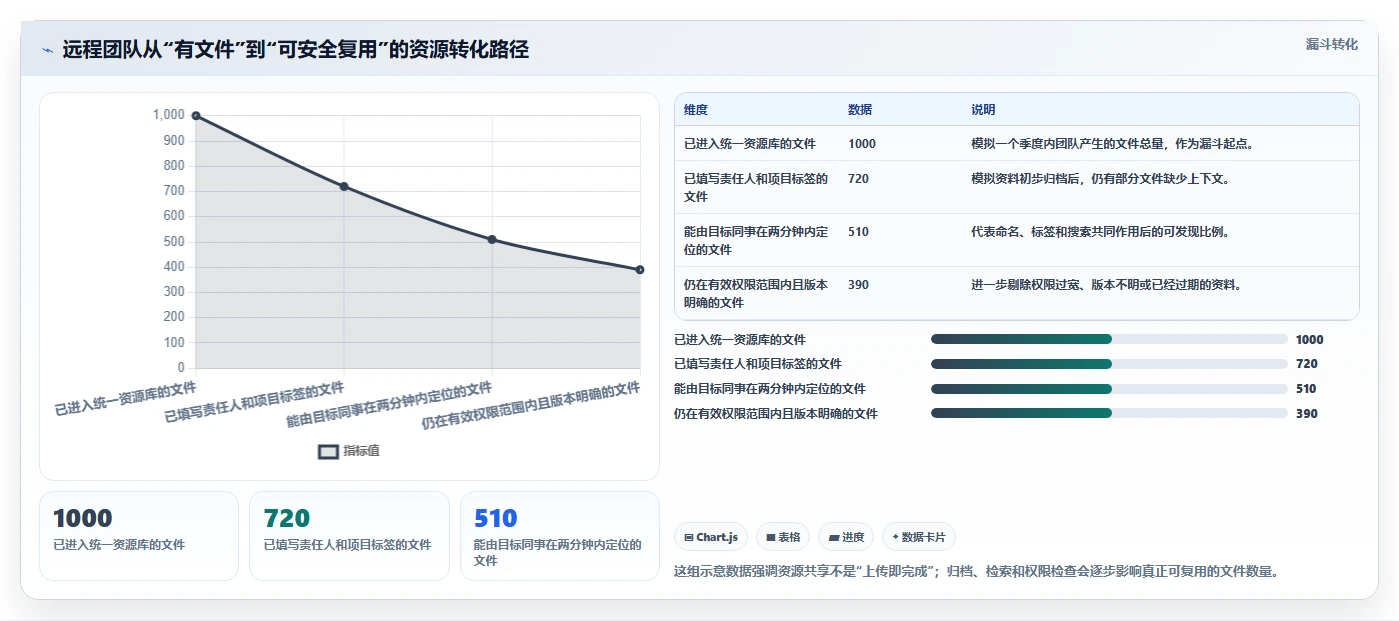Image resolution: width=1399 pixels, height=621 pixels.
Task: Click progress bar for 已进入统一资源库的文件
Action: click(1109, 339)
